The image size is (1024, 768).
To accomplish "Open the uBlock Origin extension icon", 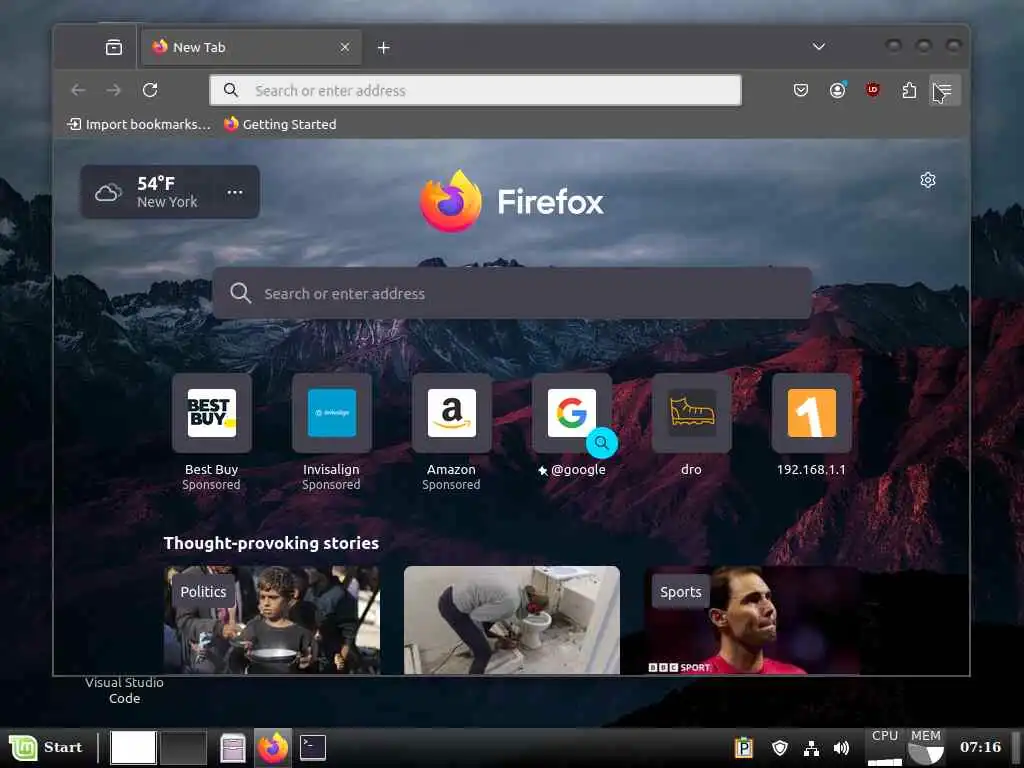I will (x=873, y=90).
